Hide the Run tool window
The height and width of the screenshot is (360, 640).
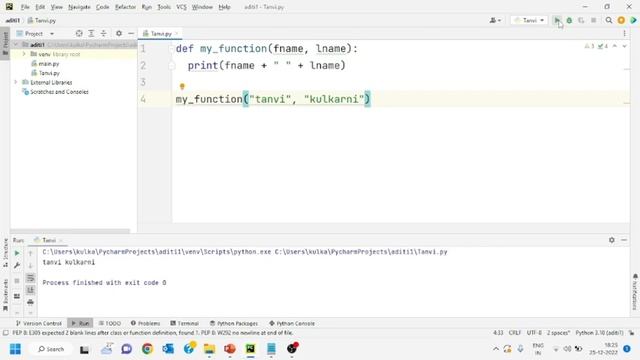point(624,240)
